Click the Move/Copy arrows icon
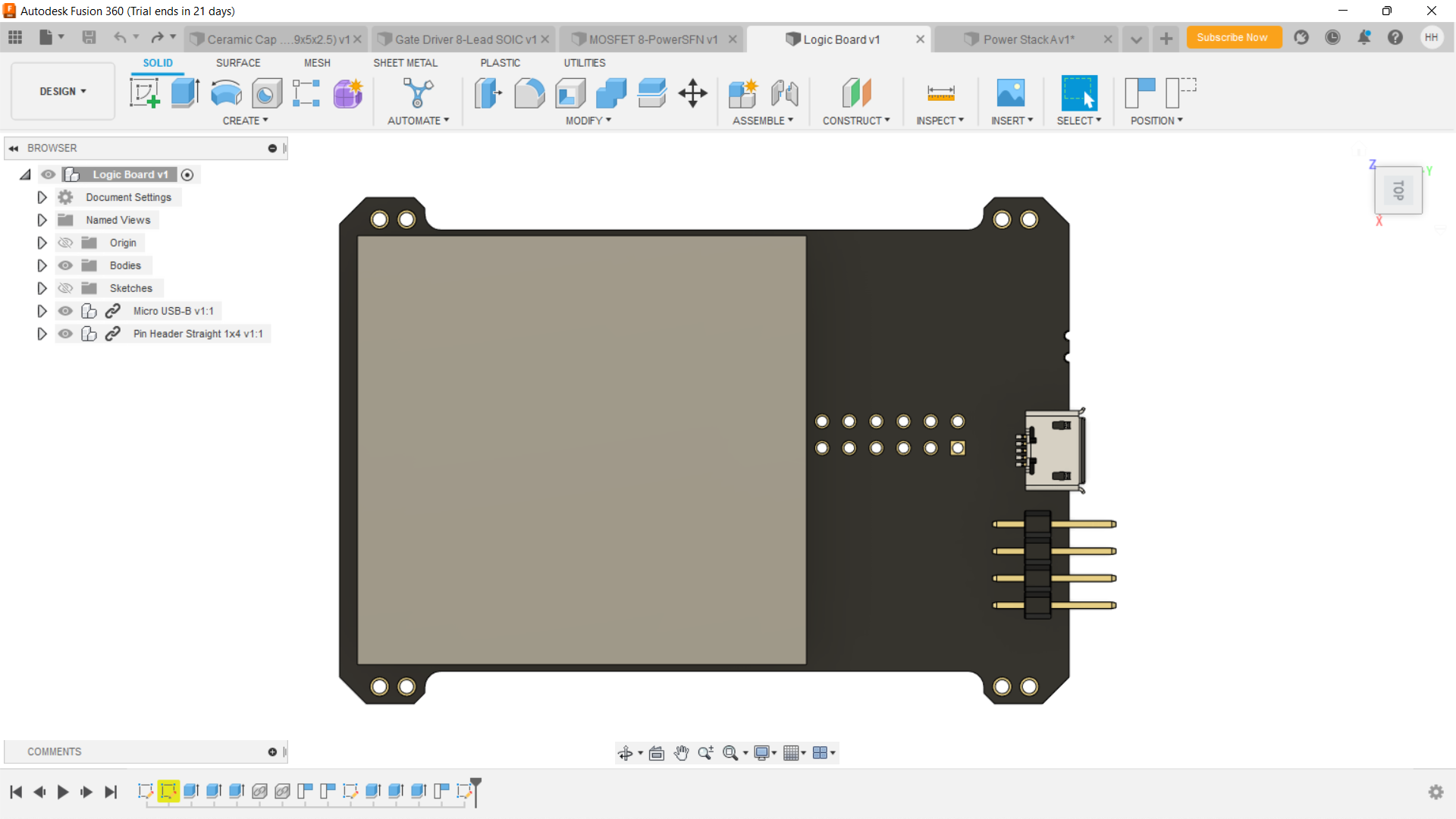Viewport: 1456px width, 819px height. pos(692,93)
